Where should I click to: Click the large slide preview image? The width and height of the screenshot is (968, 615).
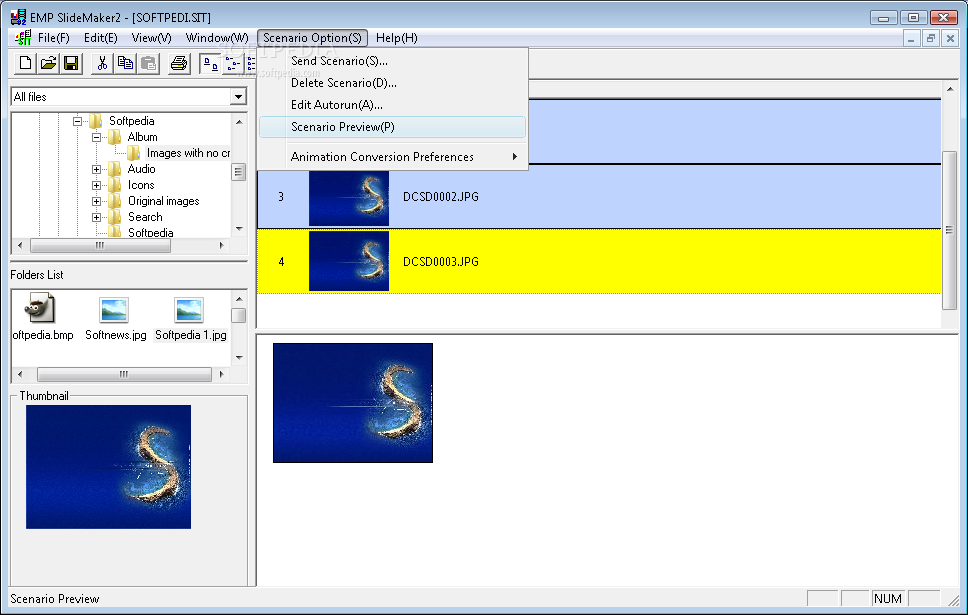point(353,403)
